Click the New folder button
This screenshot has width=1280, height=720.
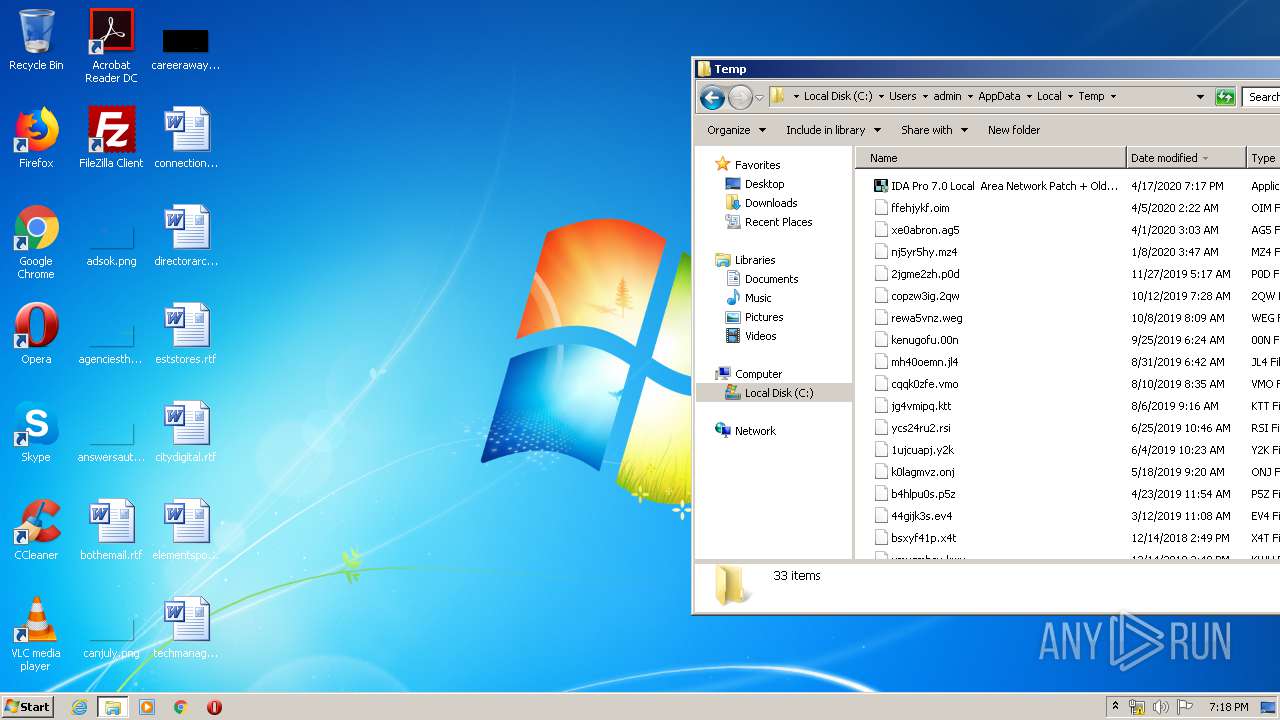pyautogui.click(x=1014, y=130)
